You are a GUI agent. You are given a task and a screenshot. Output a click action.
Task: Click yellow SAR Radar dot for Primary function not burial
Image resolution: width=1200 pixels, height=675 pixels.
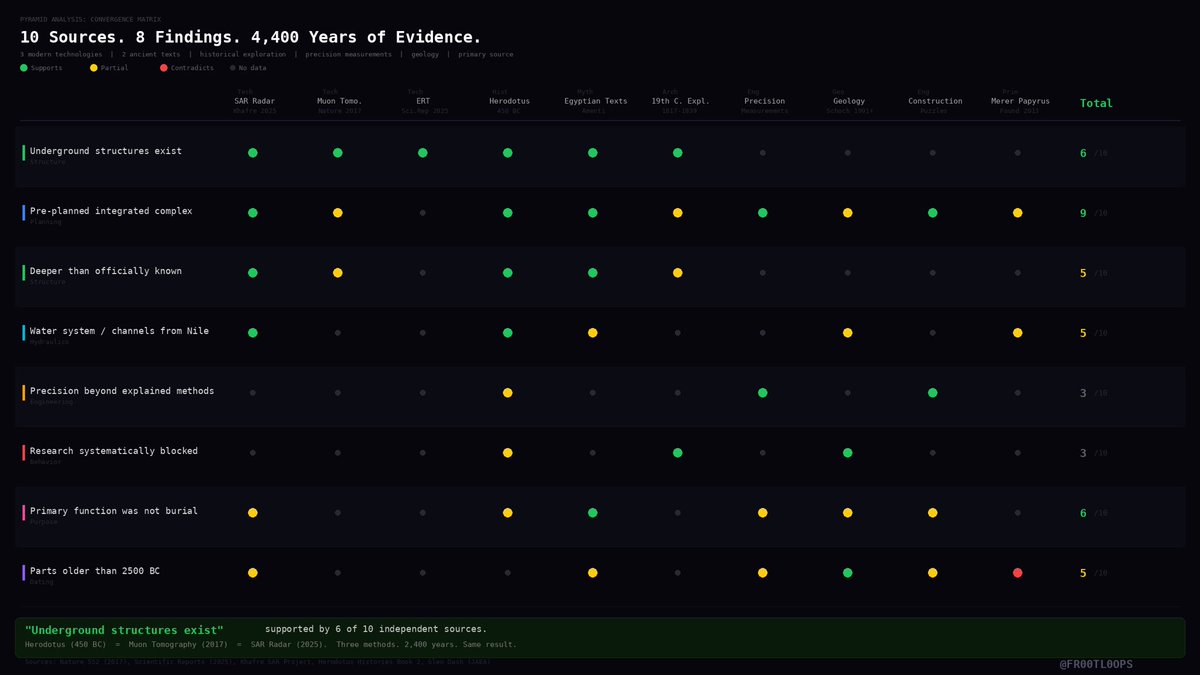coord(253,513)
